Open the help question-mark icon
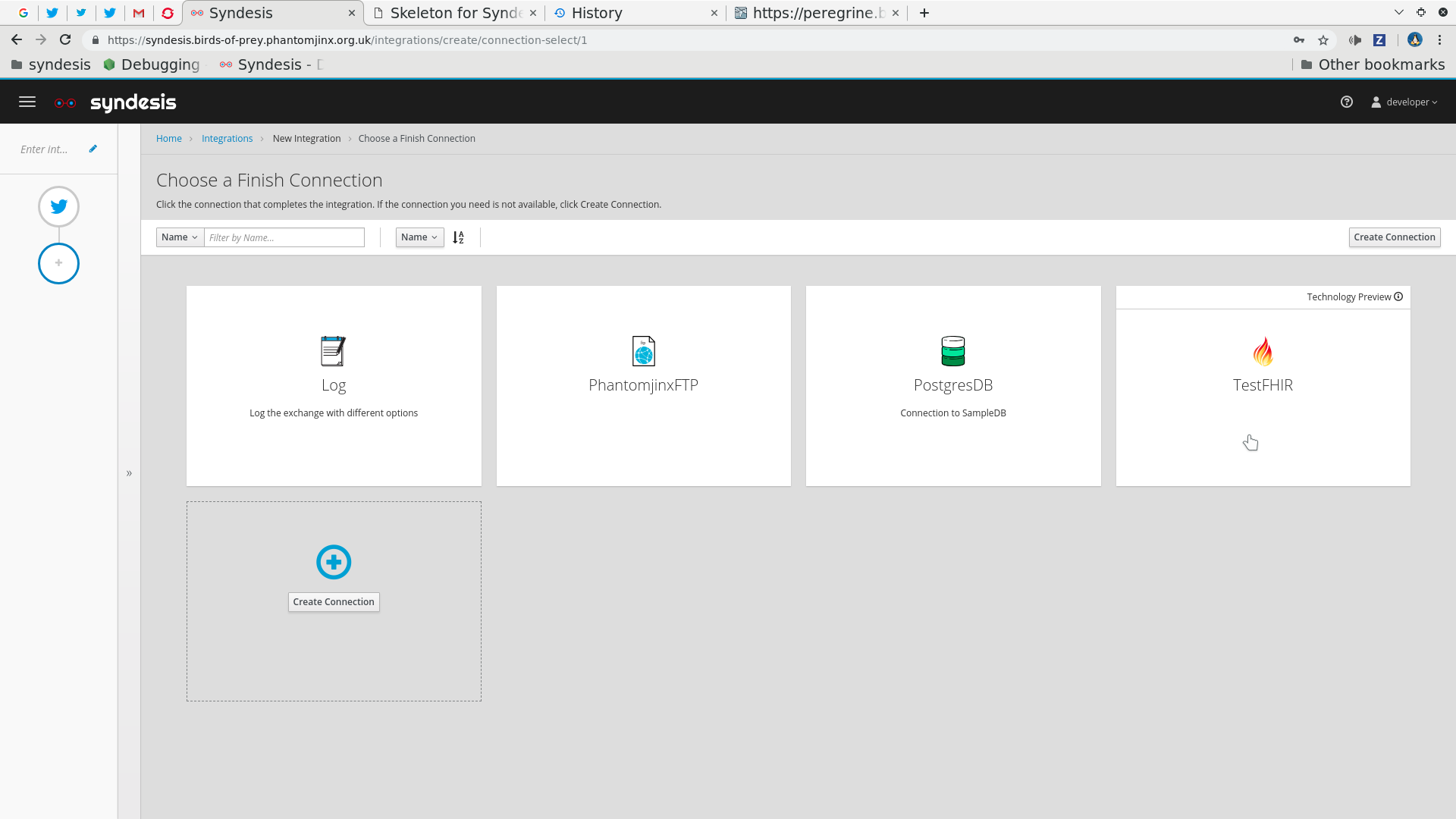Viewport: 1456px width, 819px height. pos(1347,102)
